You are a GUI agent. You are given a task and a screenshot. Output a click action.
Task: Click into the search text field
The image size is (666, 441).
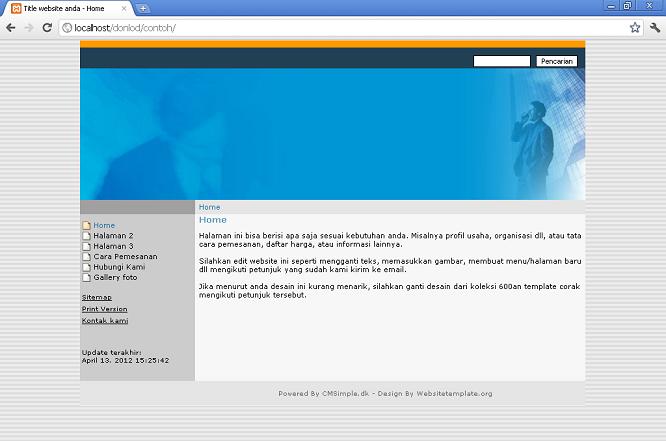[x=502, y=61]
